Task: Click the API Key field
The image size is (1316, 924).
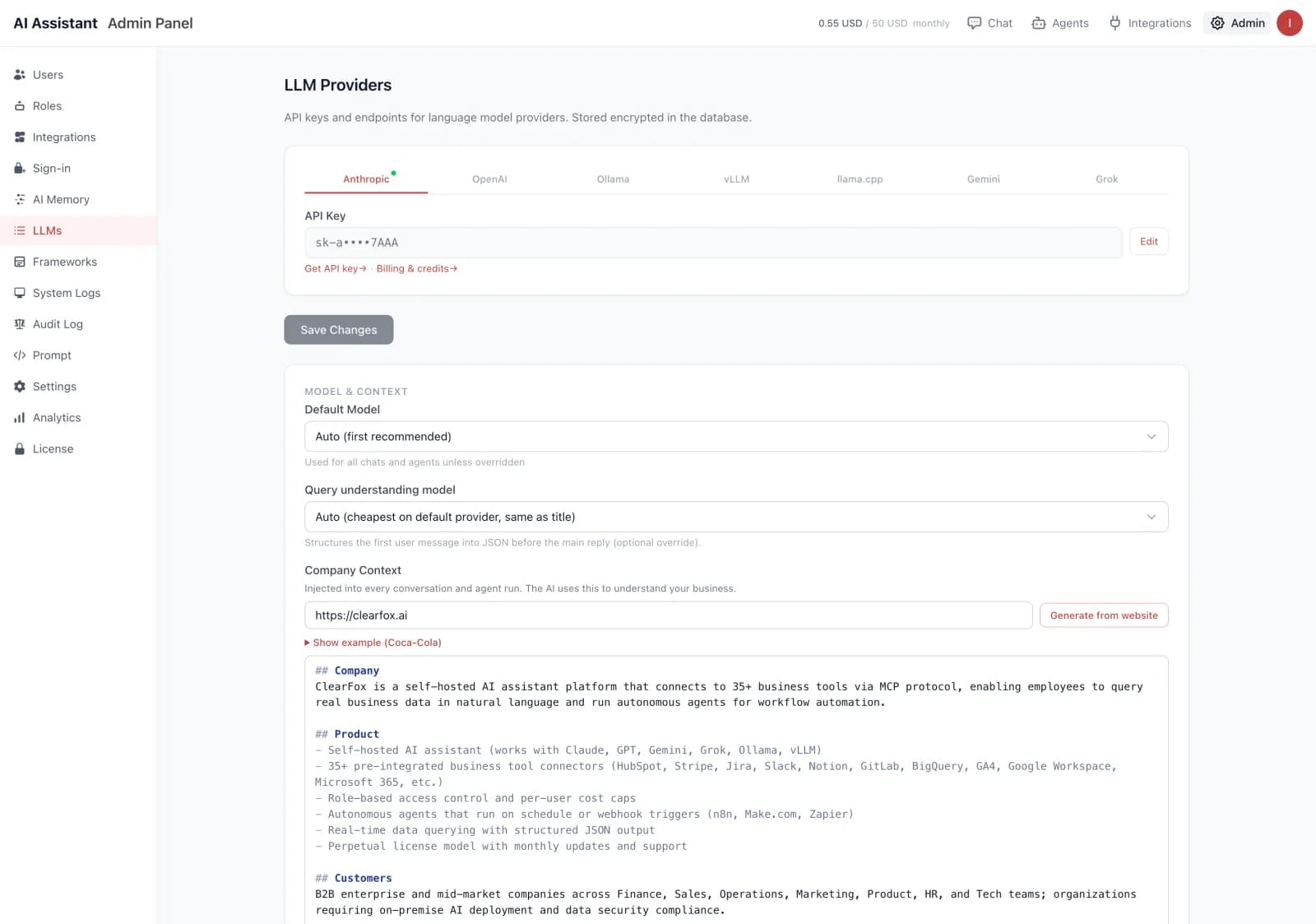Action: click(713, 243)
